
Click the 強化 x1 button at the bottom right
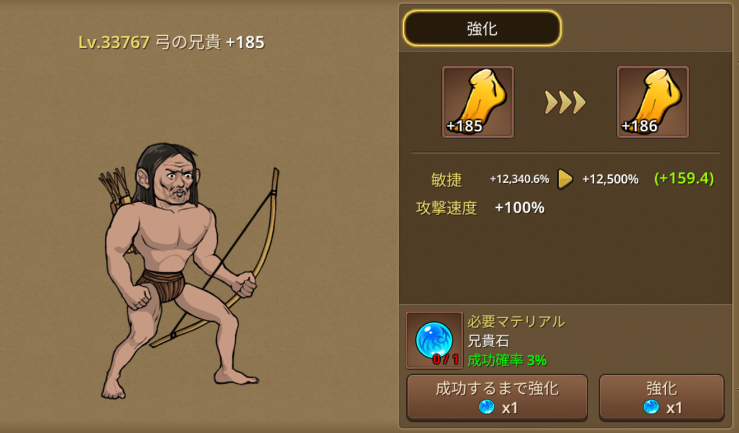pos(661,397)
